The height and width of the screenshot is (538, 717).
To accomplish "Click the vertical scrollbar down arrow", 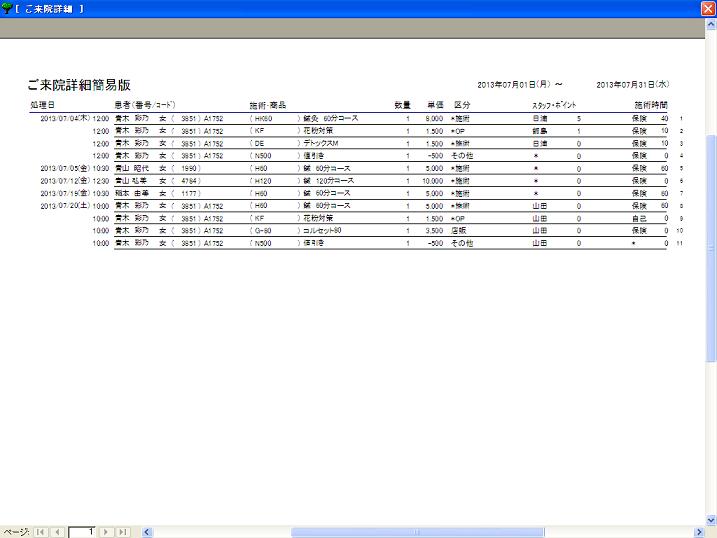I will (711, 520).
